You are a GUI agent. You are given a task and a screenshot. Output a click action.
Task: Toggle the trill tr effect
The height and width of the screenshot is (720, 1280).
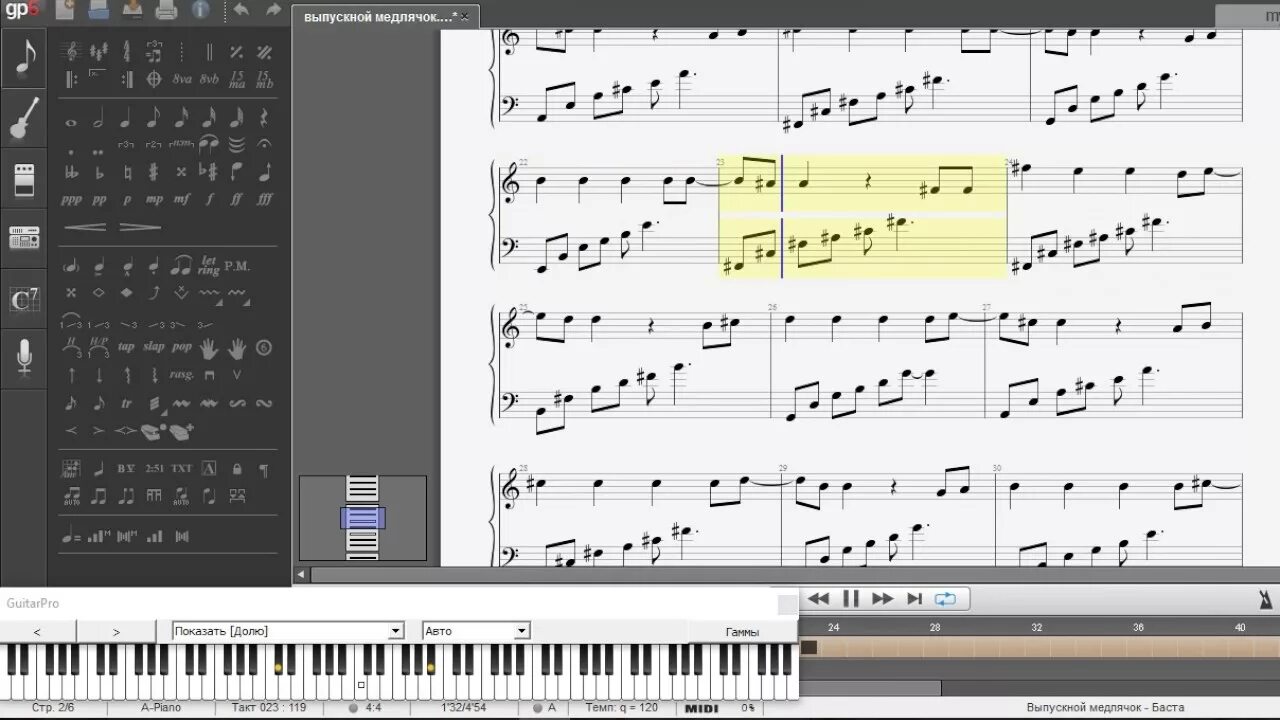click(x=126, y=404)
